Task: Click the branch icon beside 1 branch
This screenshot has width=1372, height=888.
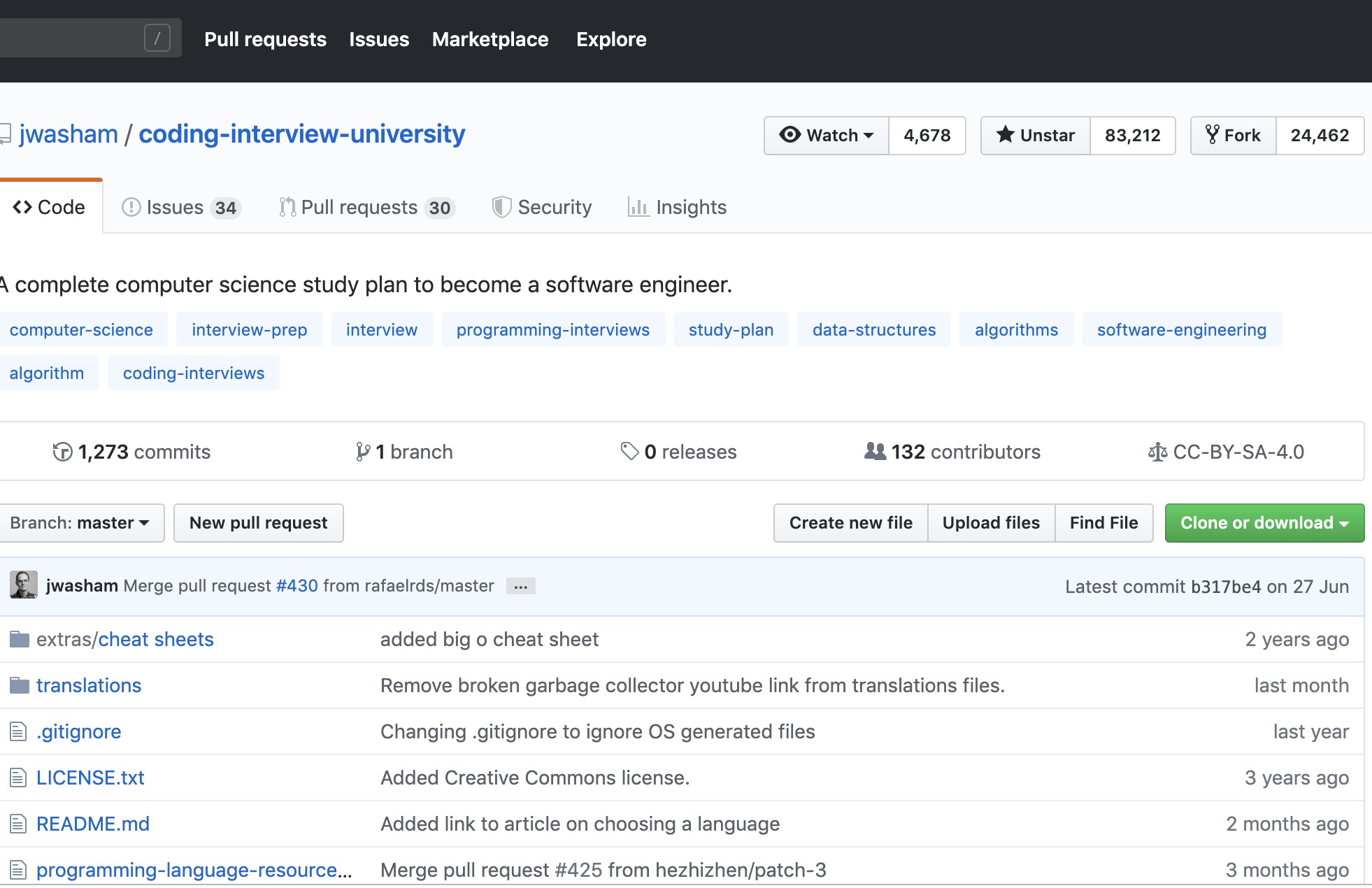Action: click(x=362, y=452)
